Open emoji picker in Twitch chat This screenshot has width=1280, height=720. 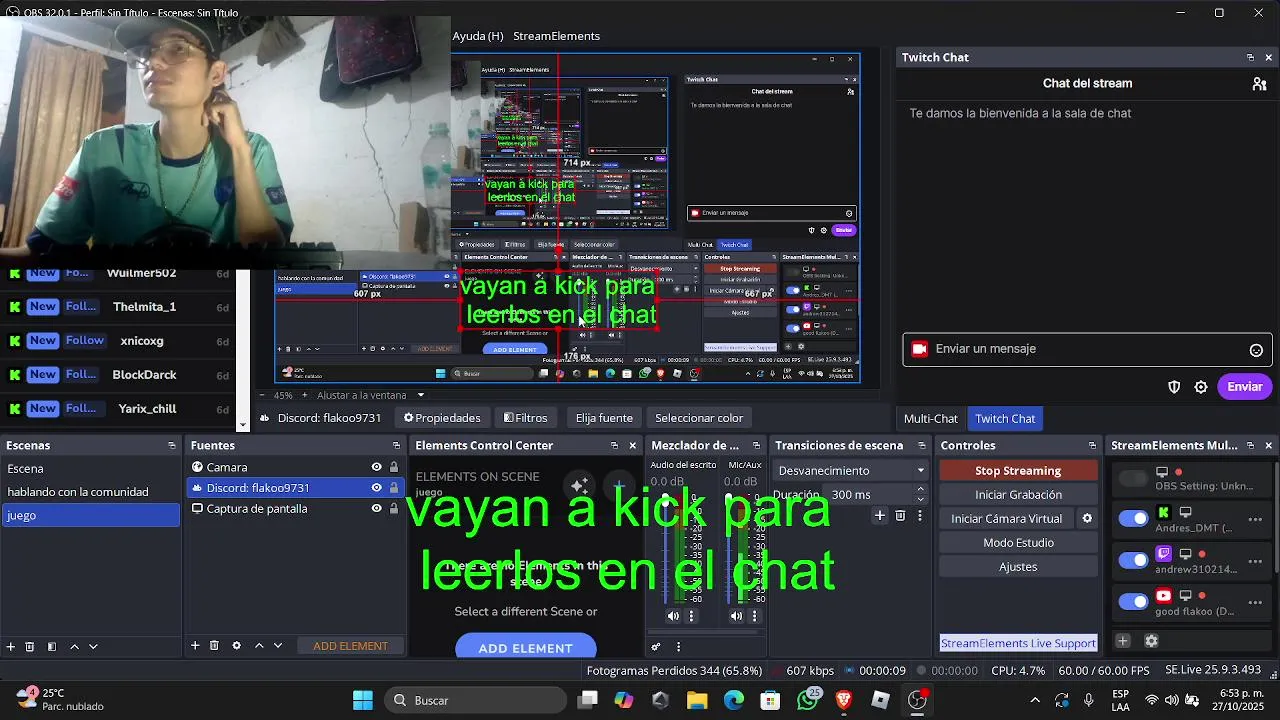(1256, 350)
